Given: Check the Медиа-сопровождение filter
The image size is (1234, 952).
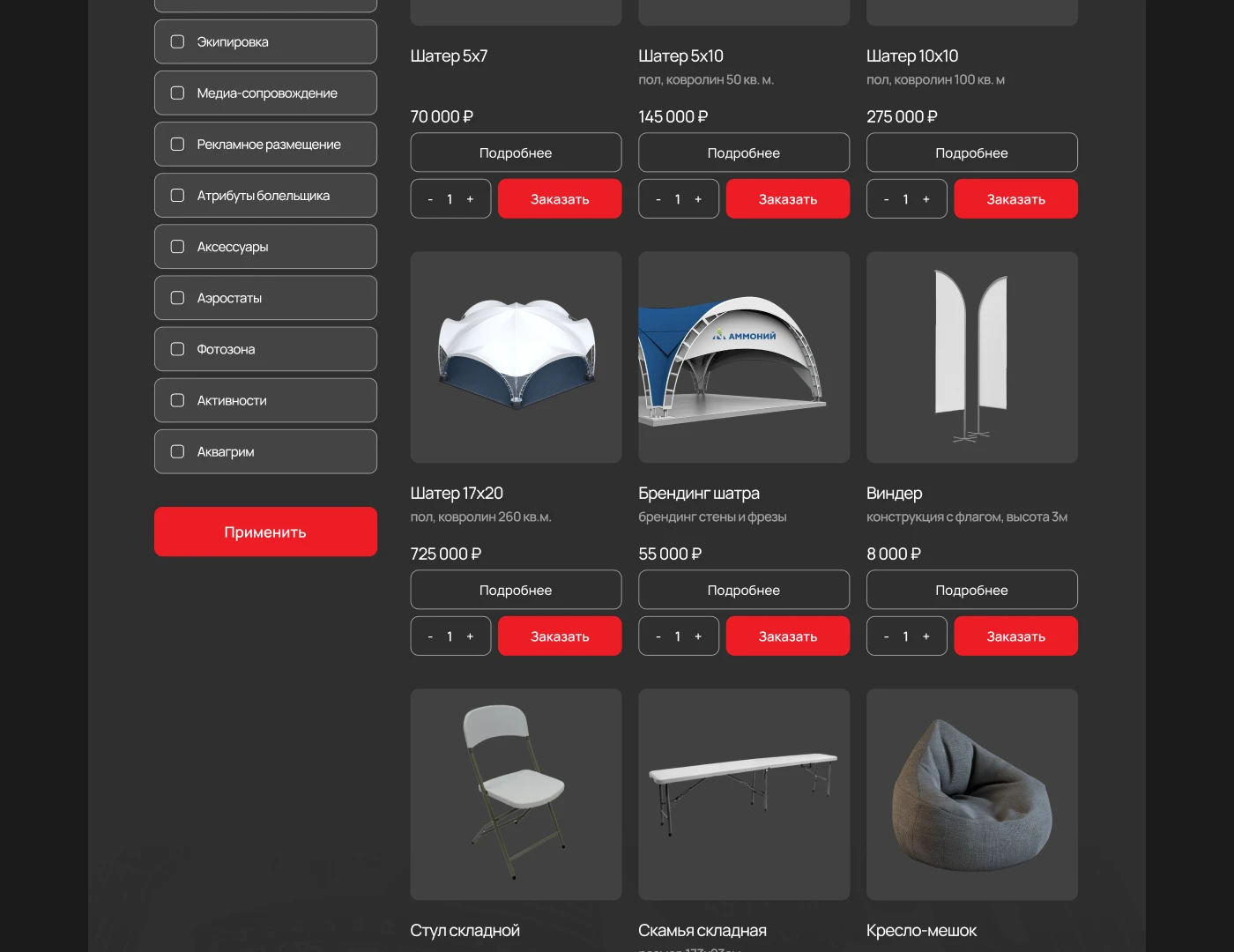Looking at the screenshot, I should (x=177, y=93).
